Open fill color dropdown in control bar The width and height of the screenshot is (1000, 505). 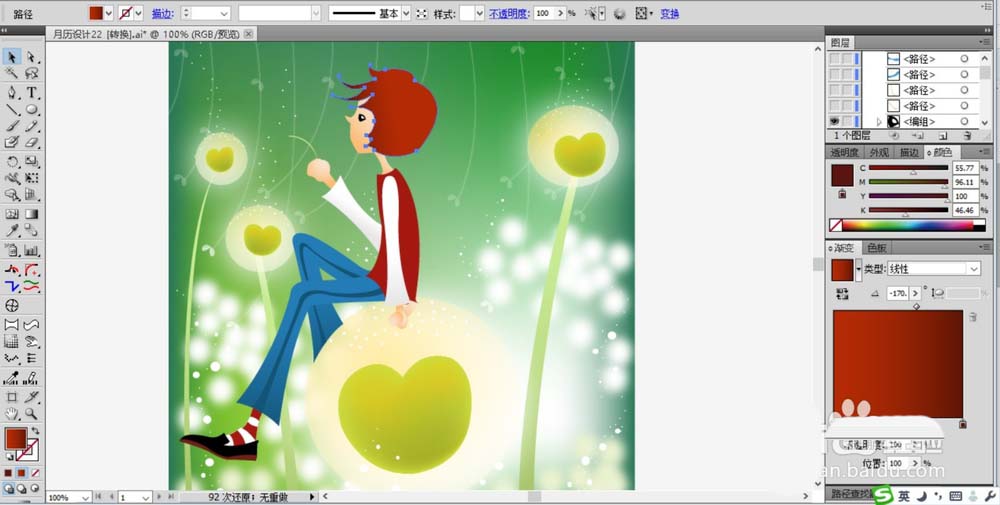(108, 13)
